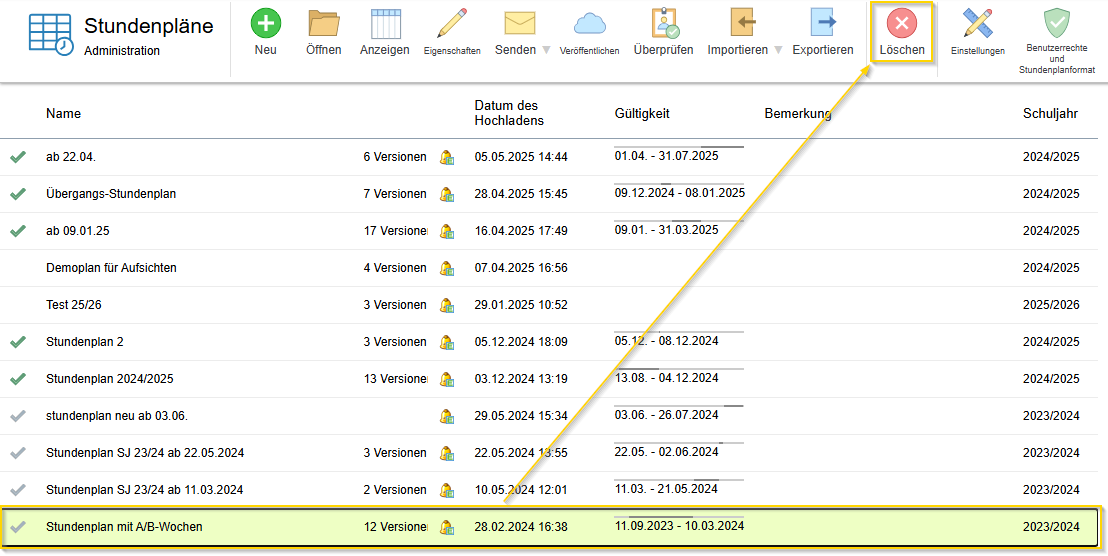
Task: Click the Anzeigen grid icon
Action: [x=386, y=23]
